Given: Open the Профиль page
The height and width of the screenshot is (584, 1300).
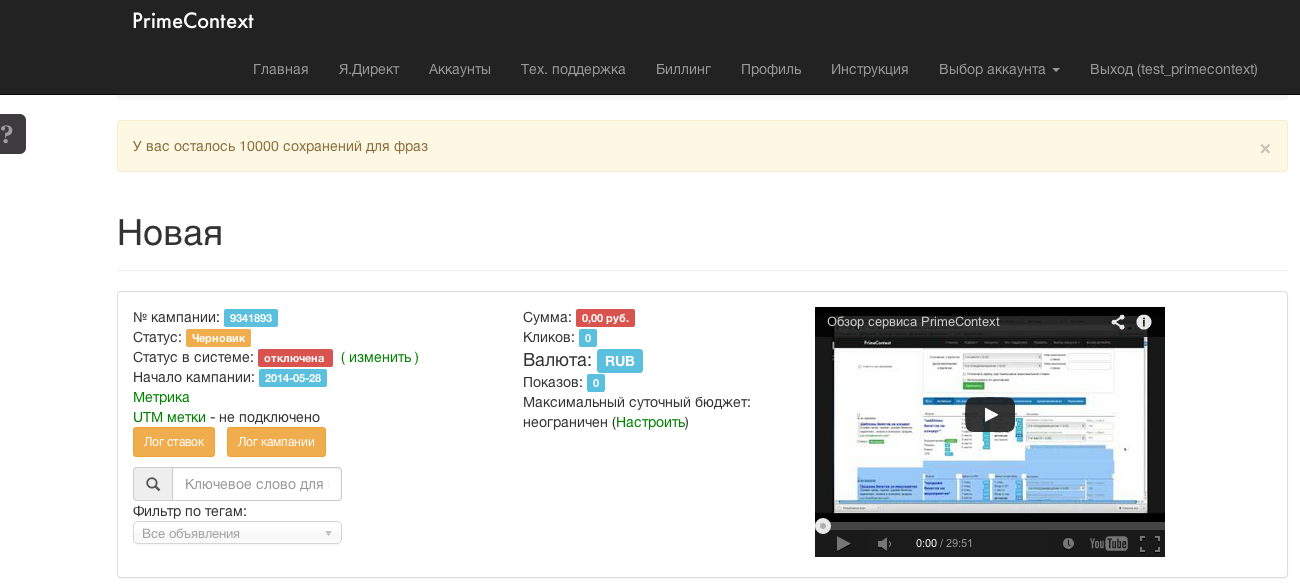Looking at the screenshot, I should (x=771, y=69).
